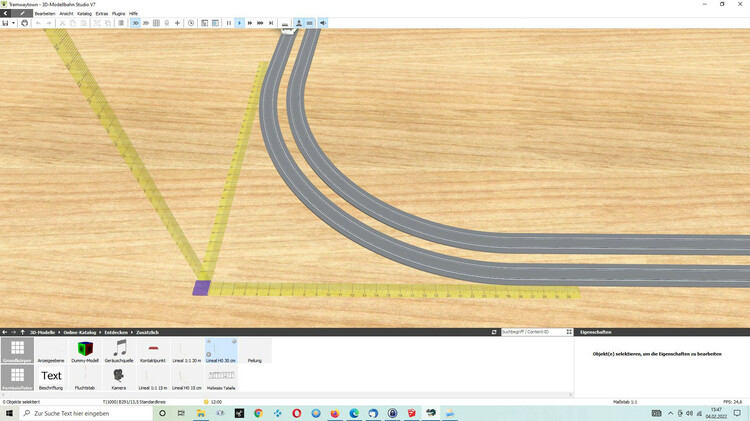Open File Explorer from taskbar
The height and width of the screenshot is (421, 750).
tap(200, 413)
